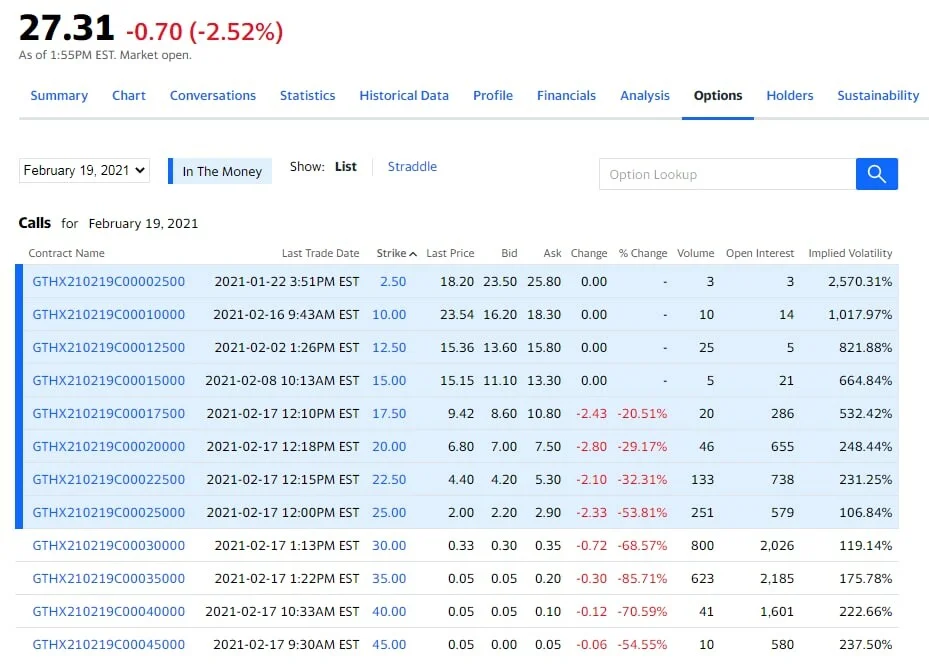Viewport: 929px width, 664px height.
Task: Click the Volume column header
Action: [x=696, y=253]
